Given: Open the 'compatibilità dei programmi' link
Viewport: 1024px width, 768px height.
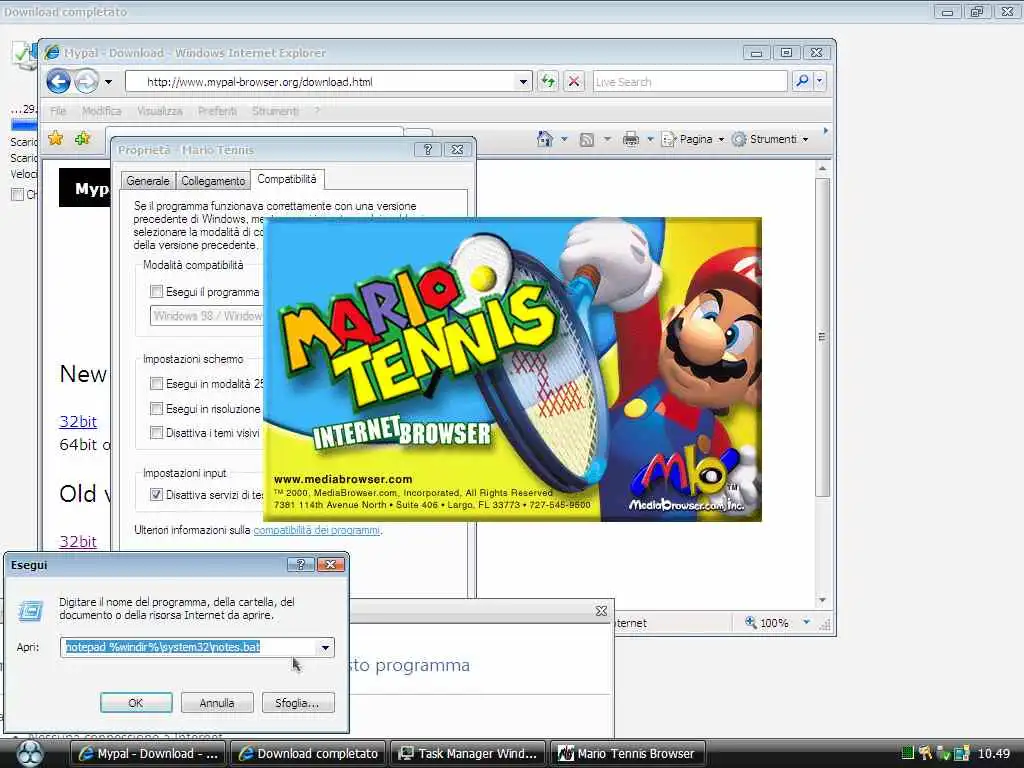Looking at the screenshot, I should 316,530.
